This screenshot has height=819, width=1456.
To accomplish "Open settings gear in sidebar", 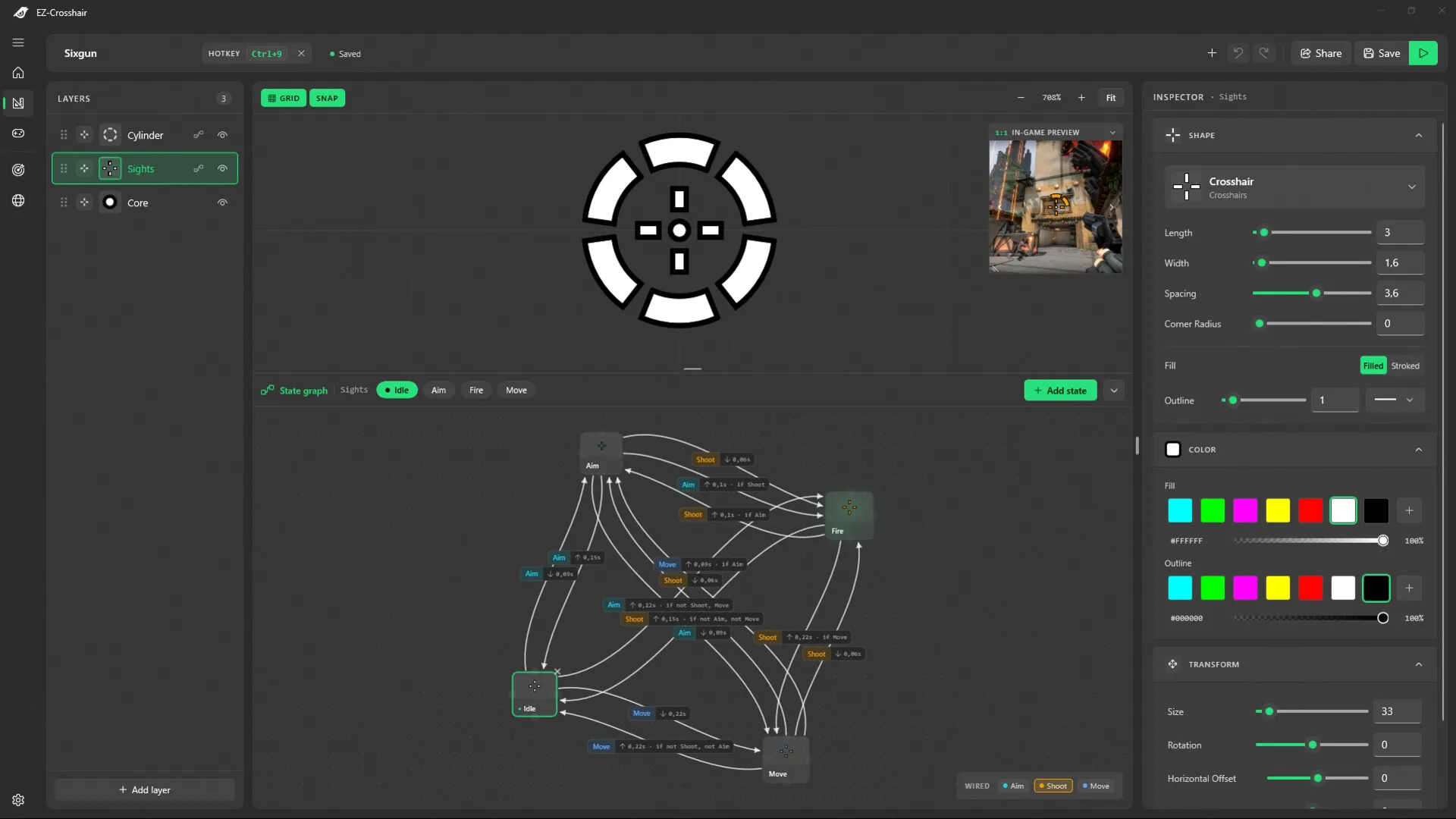I will pos(18,800).
